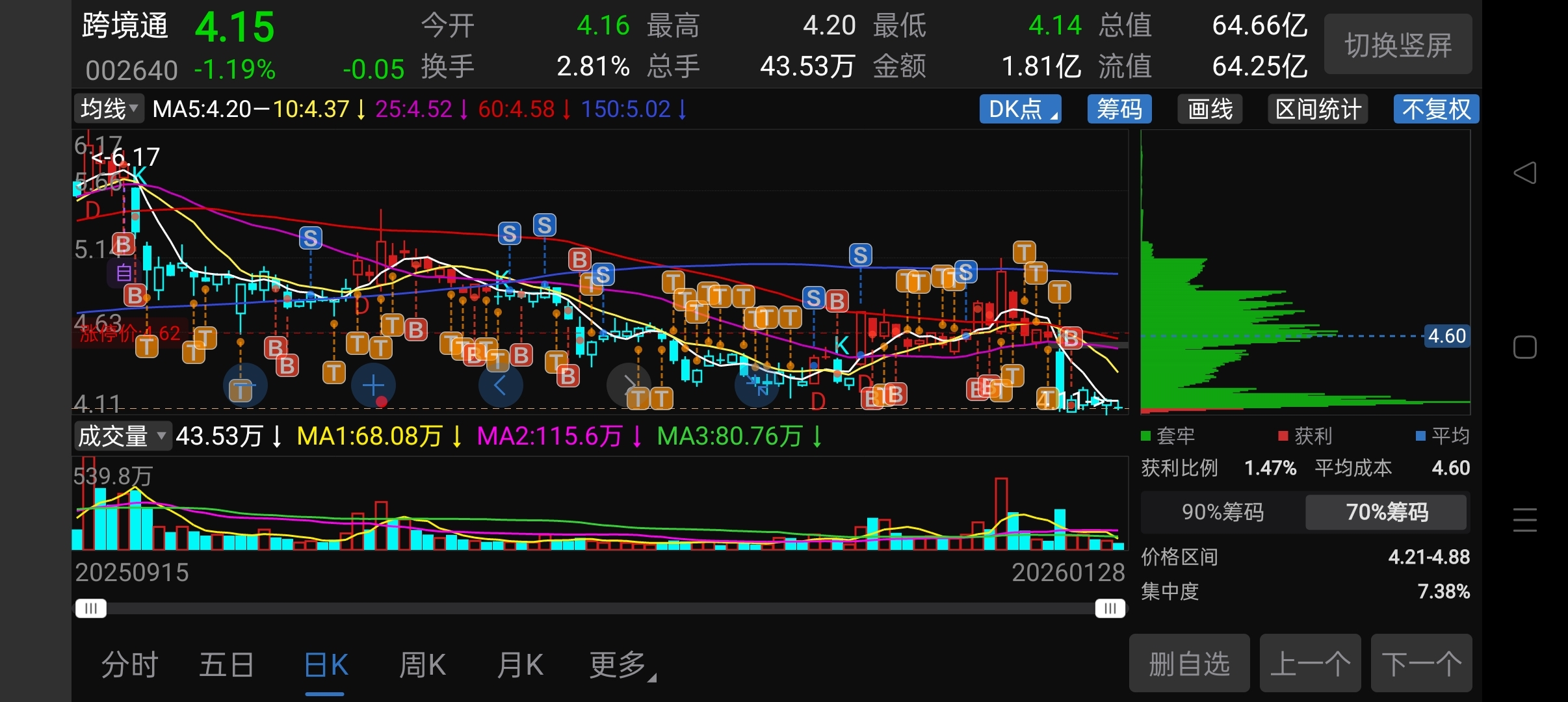Image resolution: width=1568 pixels, height=702 pixels.
Task: Click the right handle of date range slider
Action: [1110, 608]
